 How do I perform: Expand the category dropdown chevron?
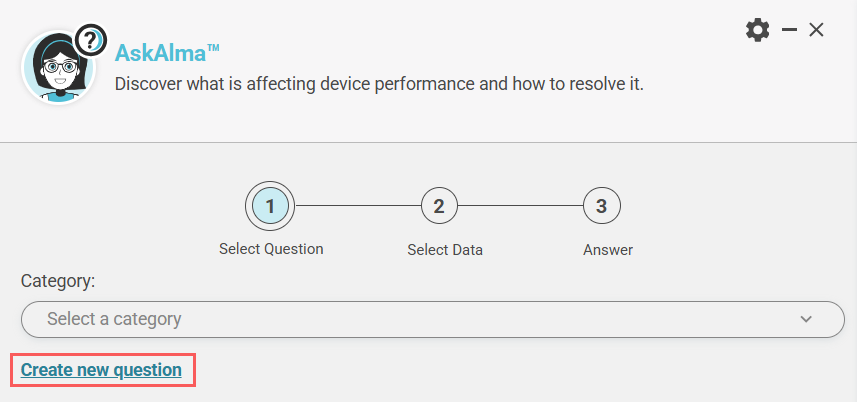coord(807,320)
